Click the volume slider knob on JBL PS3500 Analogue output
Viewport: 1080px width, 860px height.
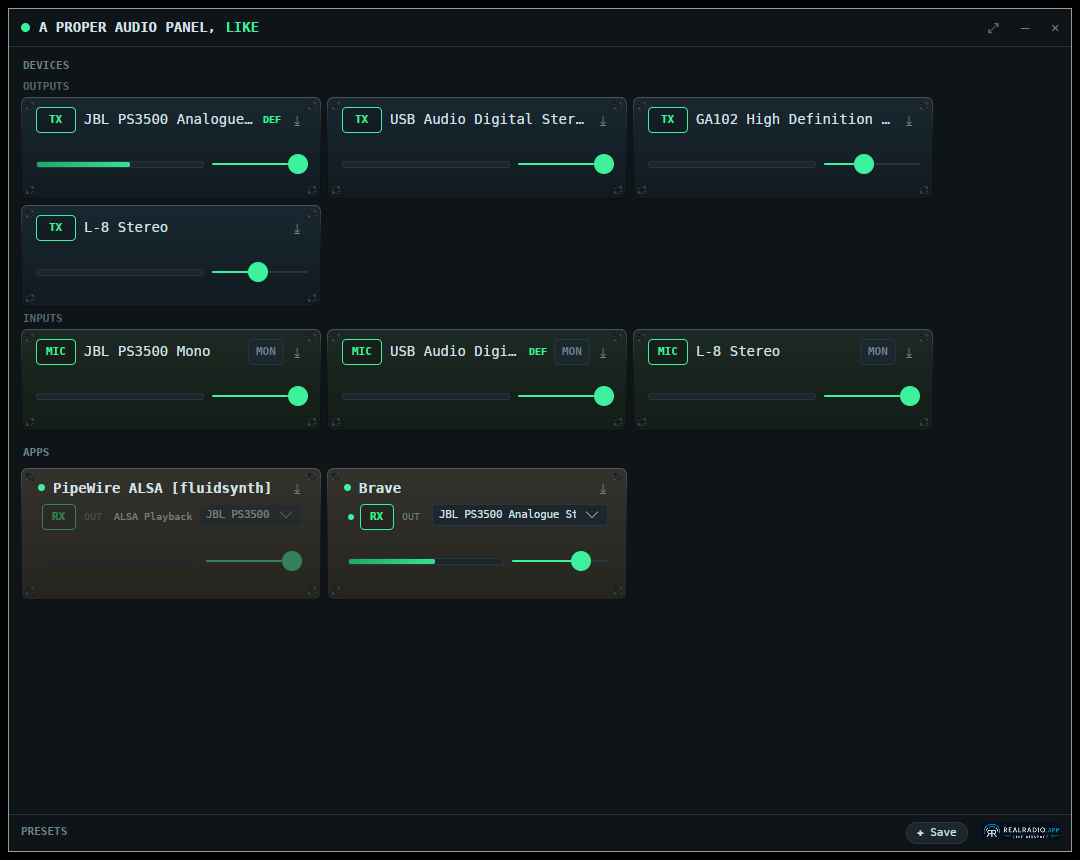click(x=298, y=164)
